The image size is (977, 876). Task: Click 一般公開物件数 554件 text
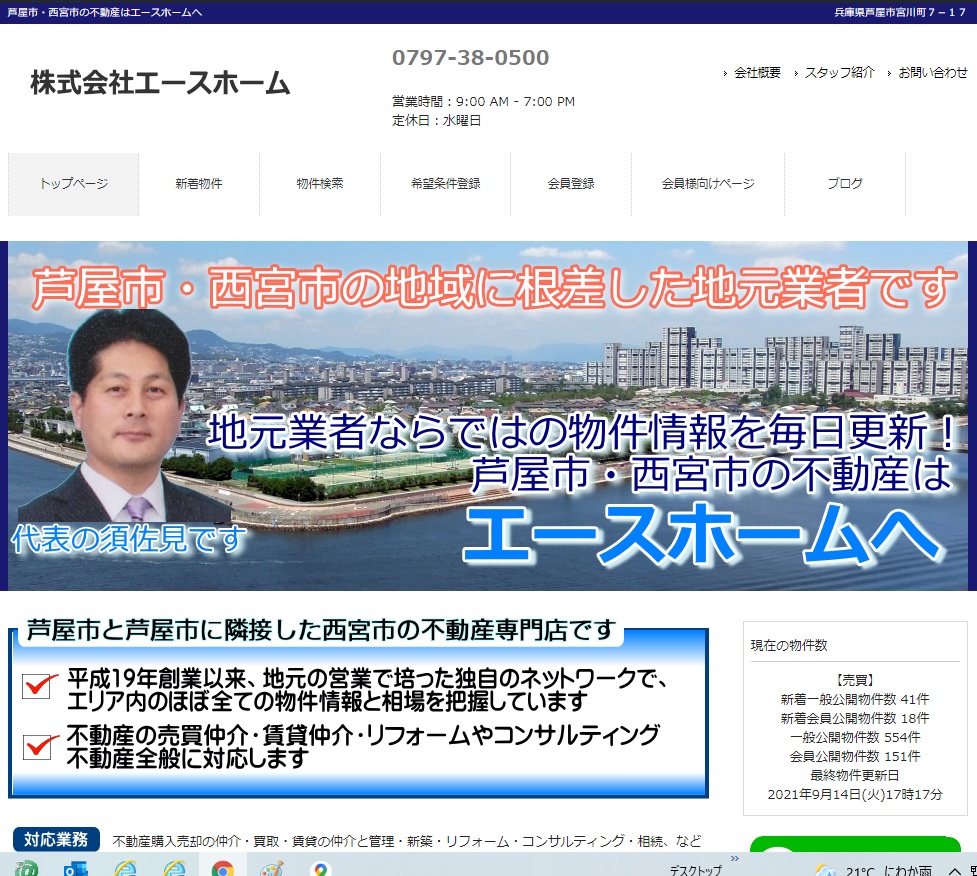[855, 738]
